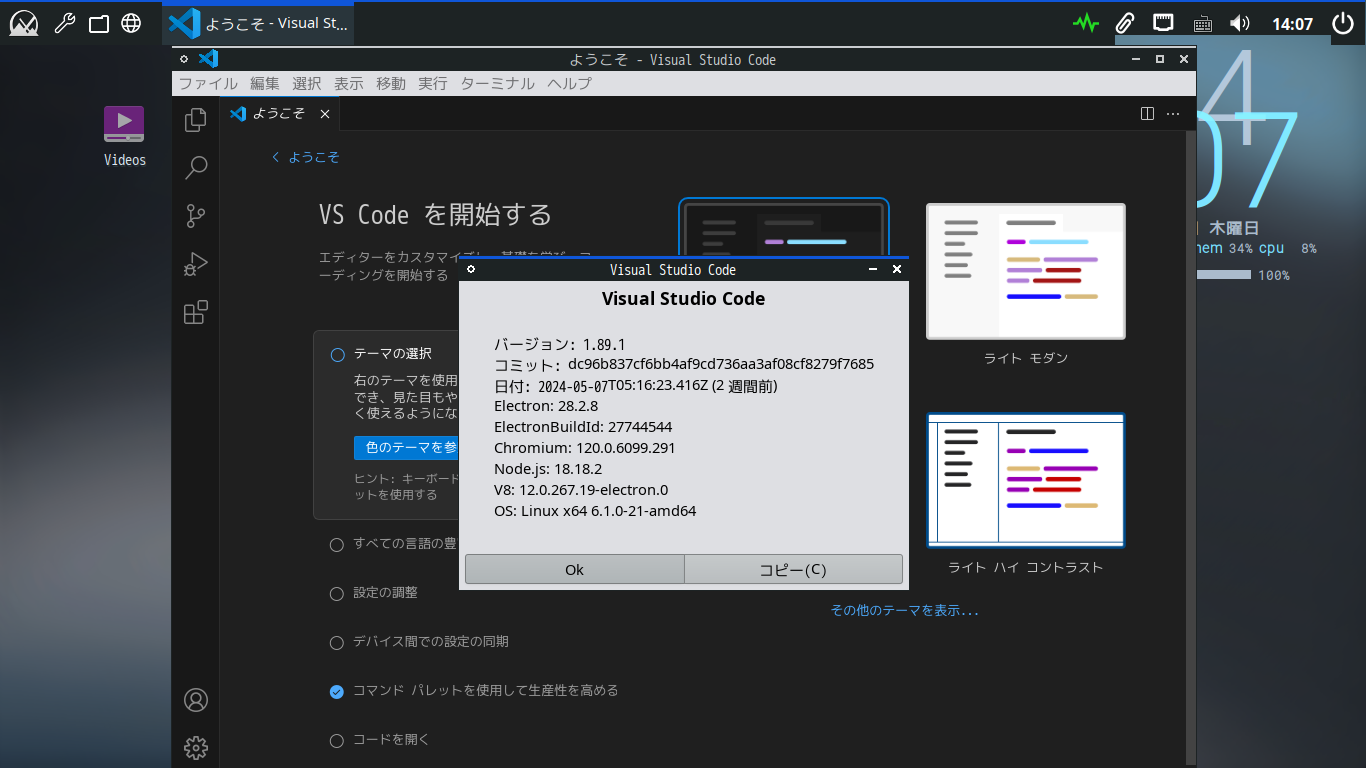Select the テーマの選択 step radio

(337, 354)
